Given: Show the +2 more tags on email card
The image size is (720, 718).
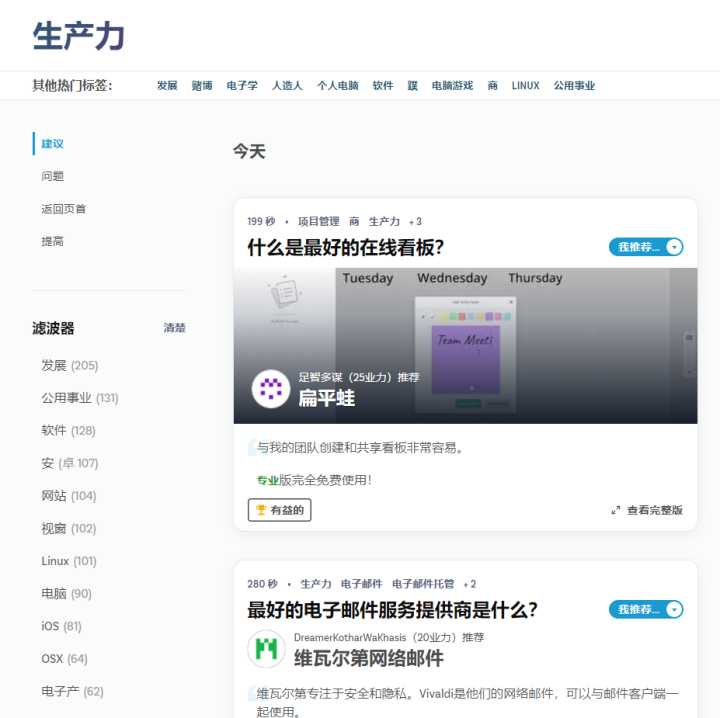Looking at the screenshot, I should 470,584.
